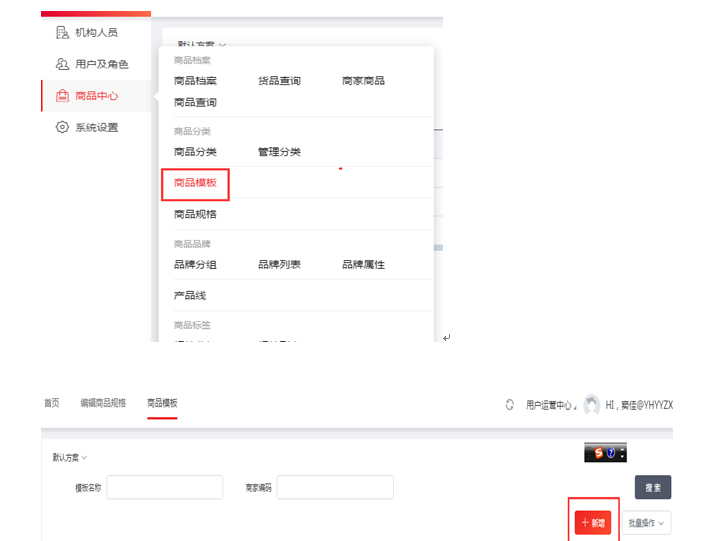Open 品牌列表 menu entry

pyautogui.click(x=279, y=264)
